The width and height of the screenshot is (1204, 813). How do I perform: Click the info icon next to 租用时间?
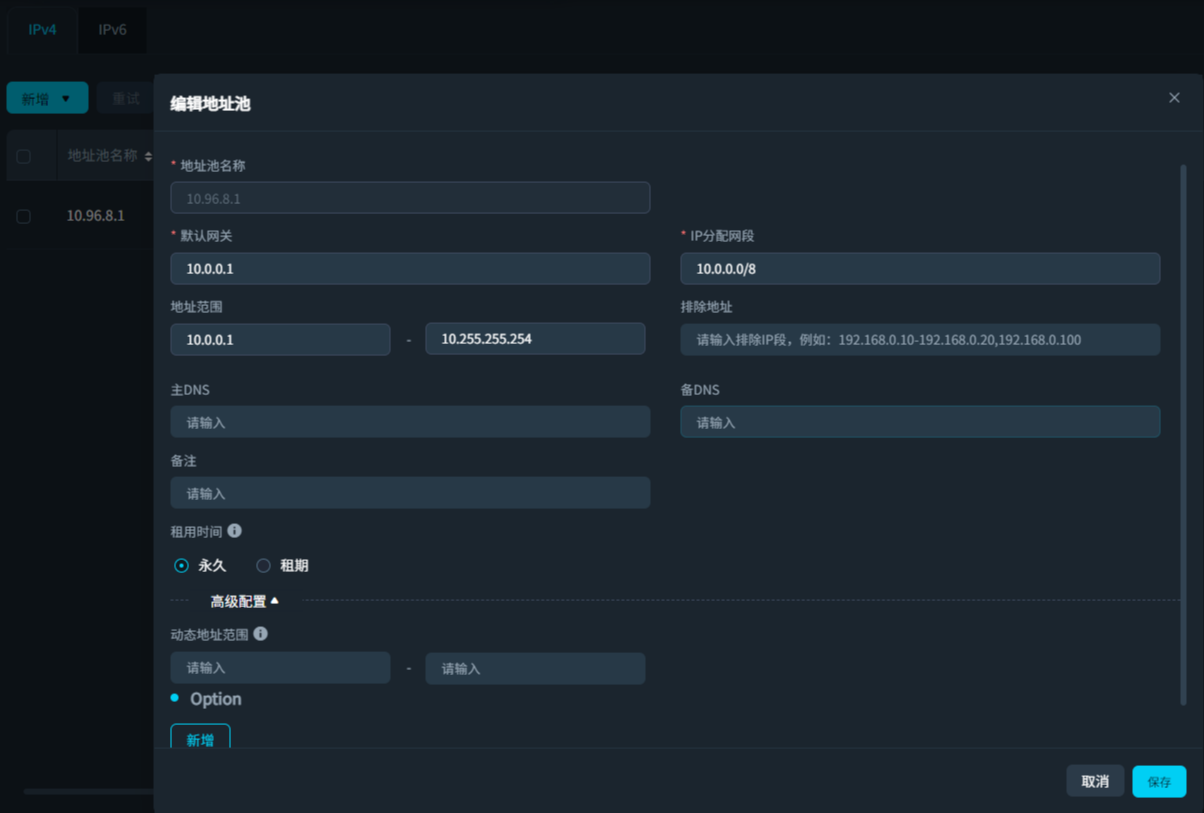[234, 531]
